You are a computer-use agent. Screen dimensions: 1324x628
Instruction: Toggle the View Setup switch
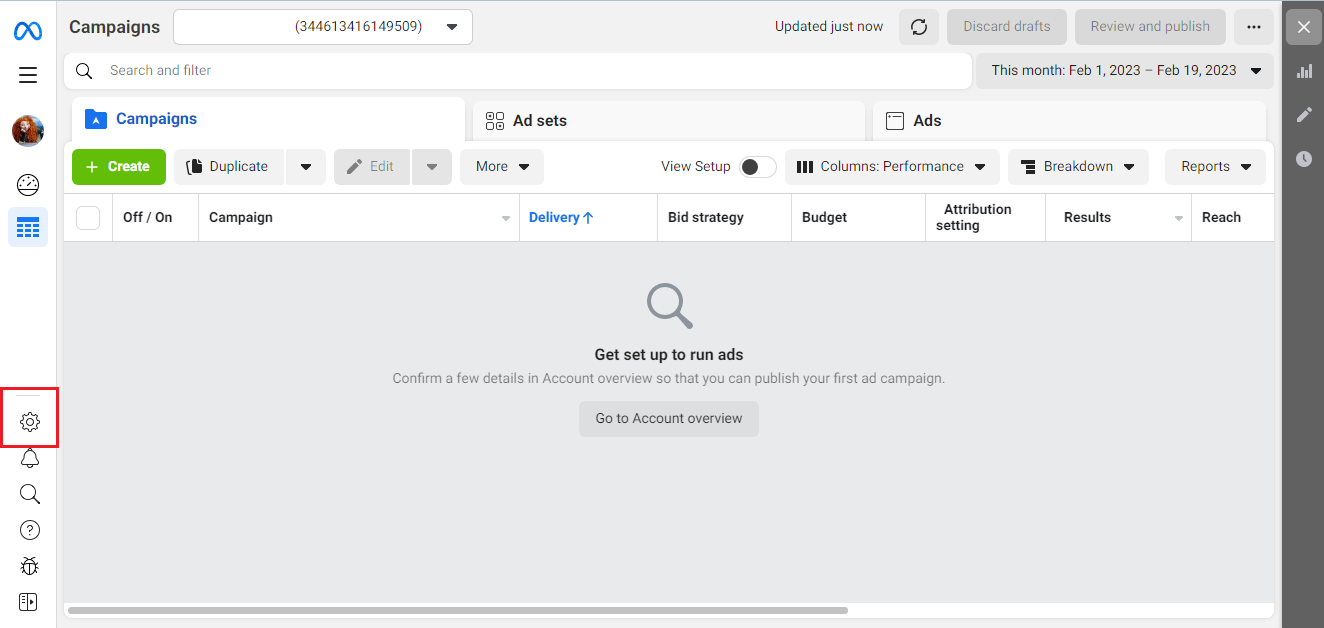pos(758,167)
